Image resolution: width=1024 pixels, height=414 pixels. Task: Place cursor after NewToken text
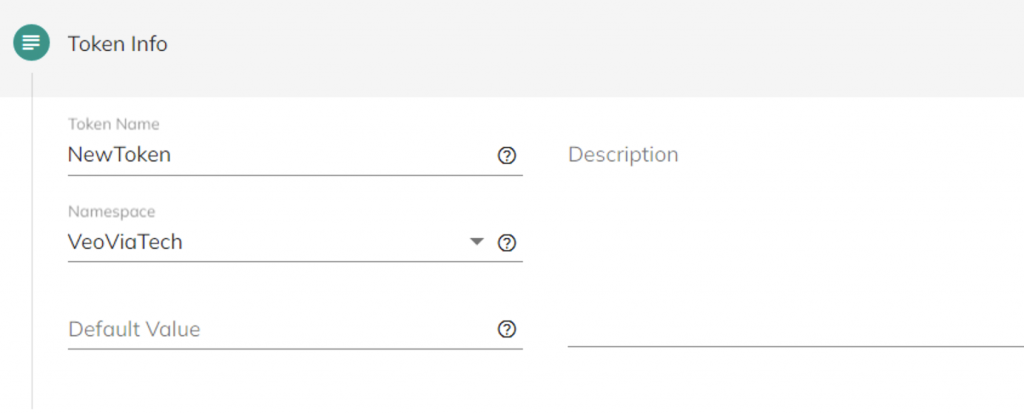coord(172,155)
